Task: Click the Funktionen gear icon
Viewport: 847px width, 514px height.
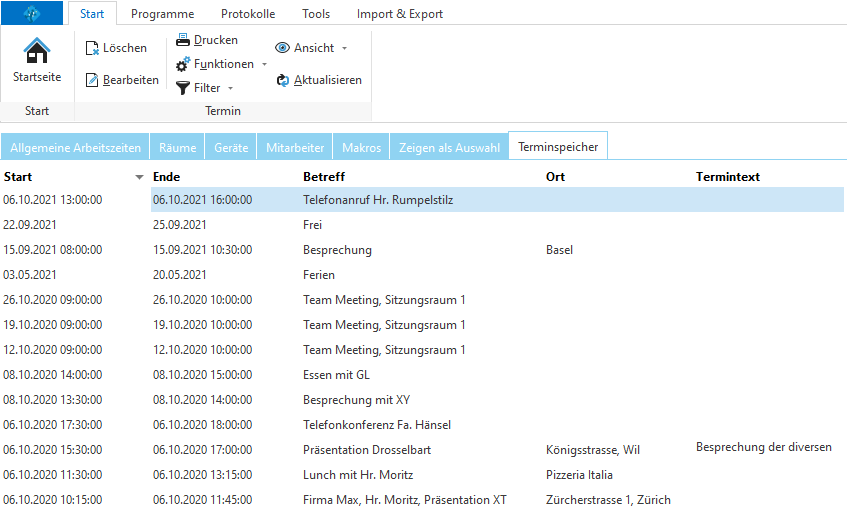Action: coord(183,64)
